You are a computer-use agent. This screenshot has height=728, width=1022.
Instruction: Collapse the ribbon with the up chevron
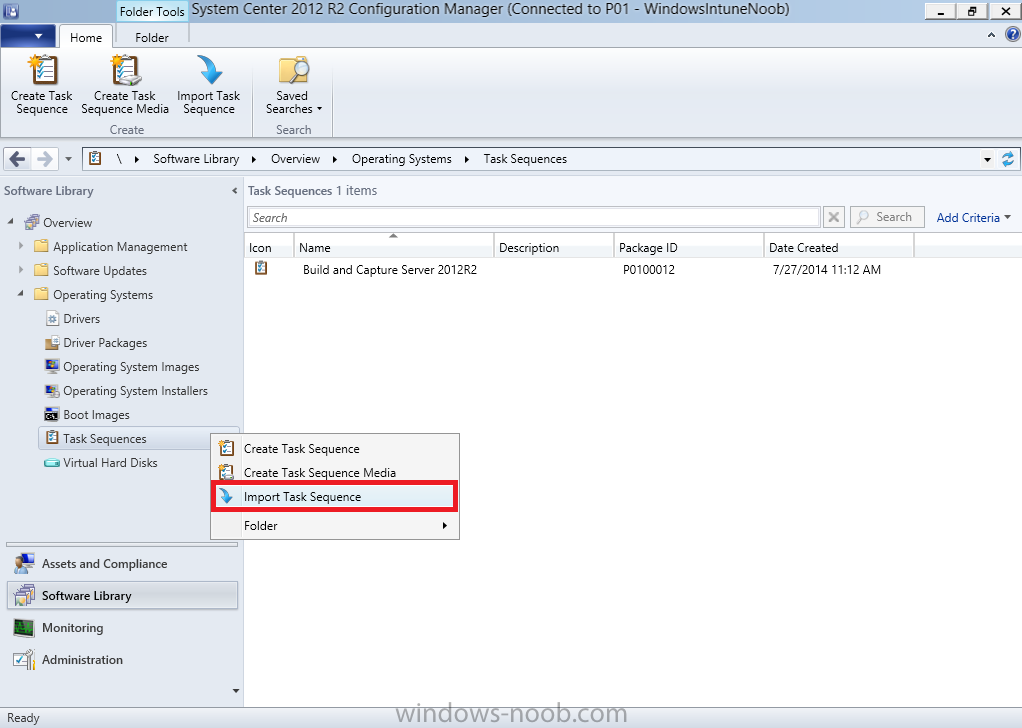coord(991,35)
